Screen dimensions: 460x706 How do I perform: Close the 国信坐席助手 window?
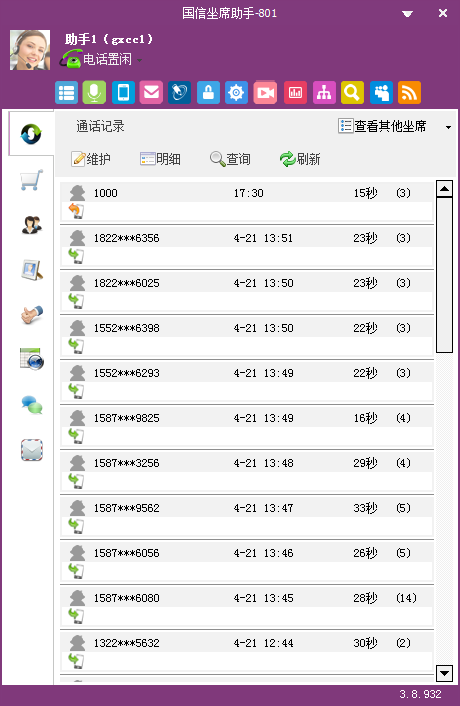coord(443,14)
